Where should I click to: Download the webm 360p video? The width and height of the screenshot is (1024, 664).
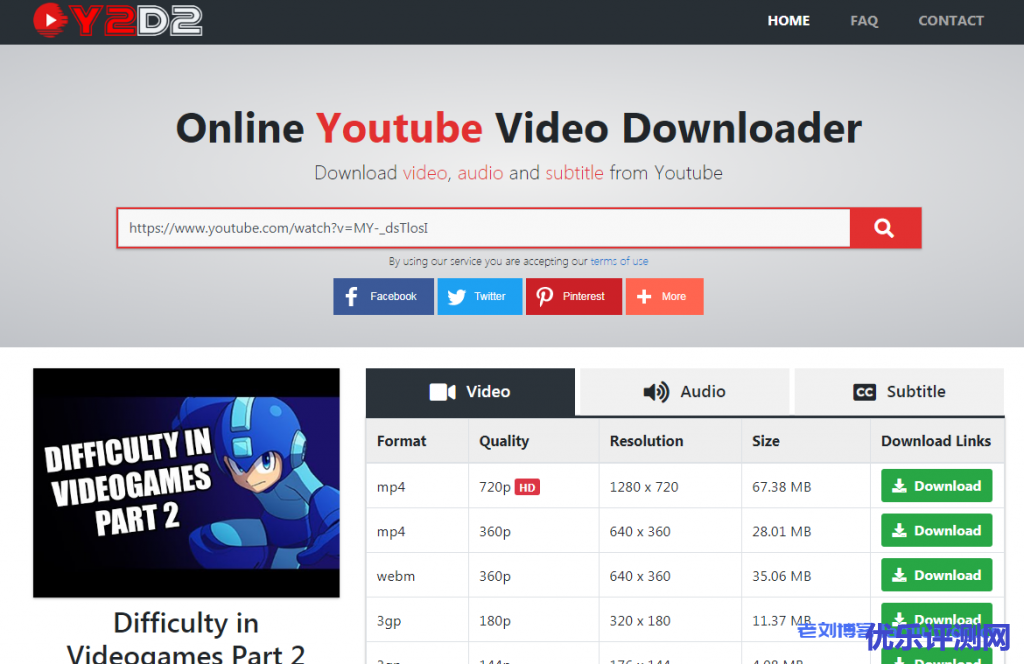pyautogui.click(x=936, y=575)
